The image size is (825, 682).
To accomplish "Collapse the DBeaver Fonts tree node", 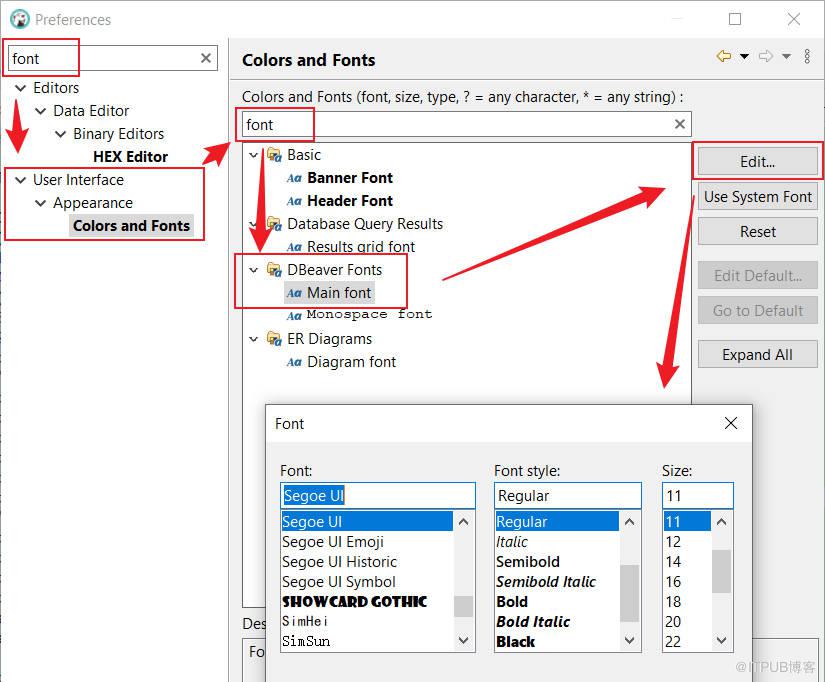I will click(254, 270).
